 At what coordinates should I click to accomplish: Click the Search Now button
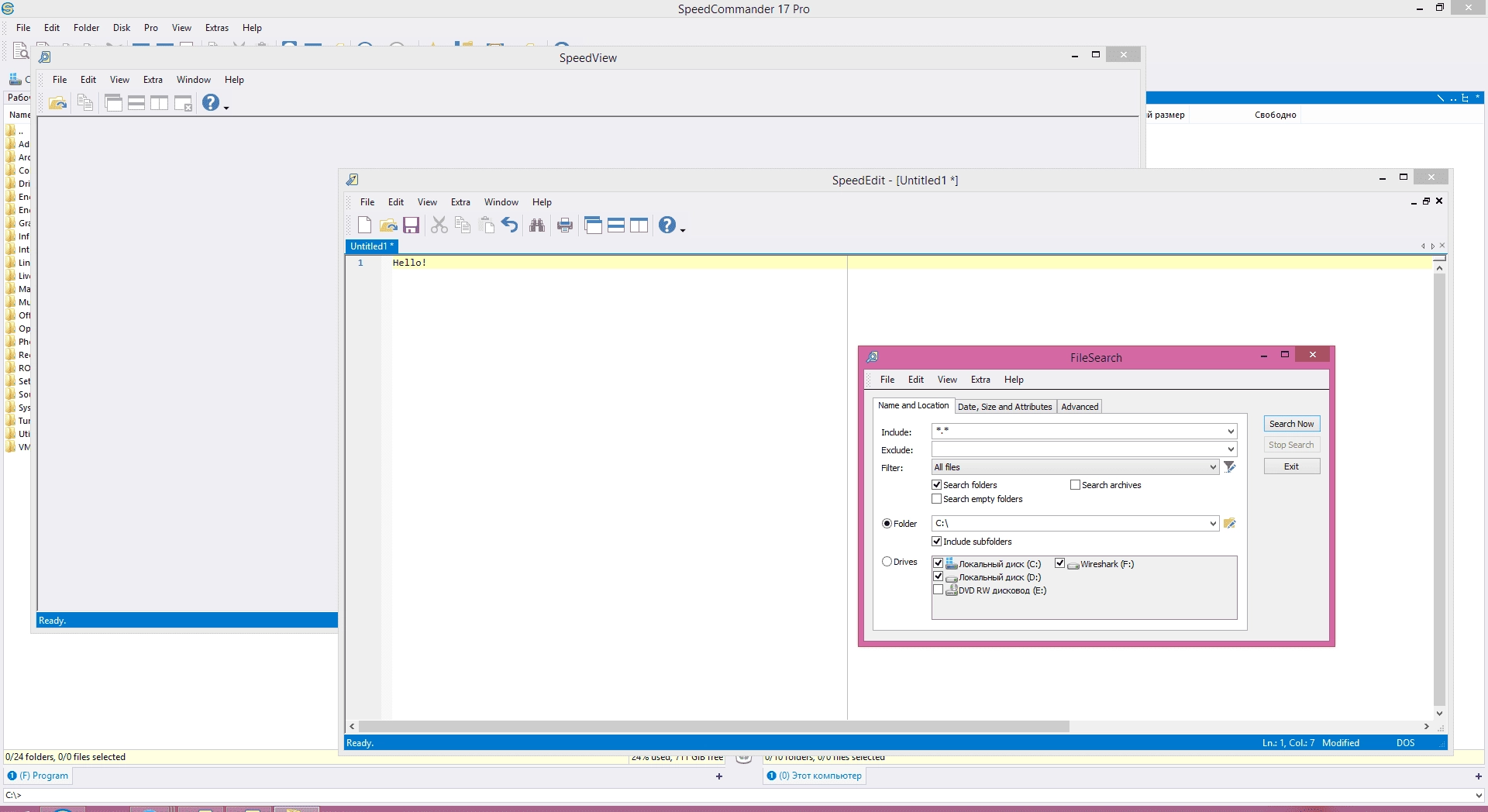(x=1291, y=424)
